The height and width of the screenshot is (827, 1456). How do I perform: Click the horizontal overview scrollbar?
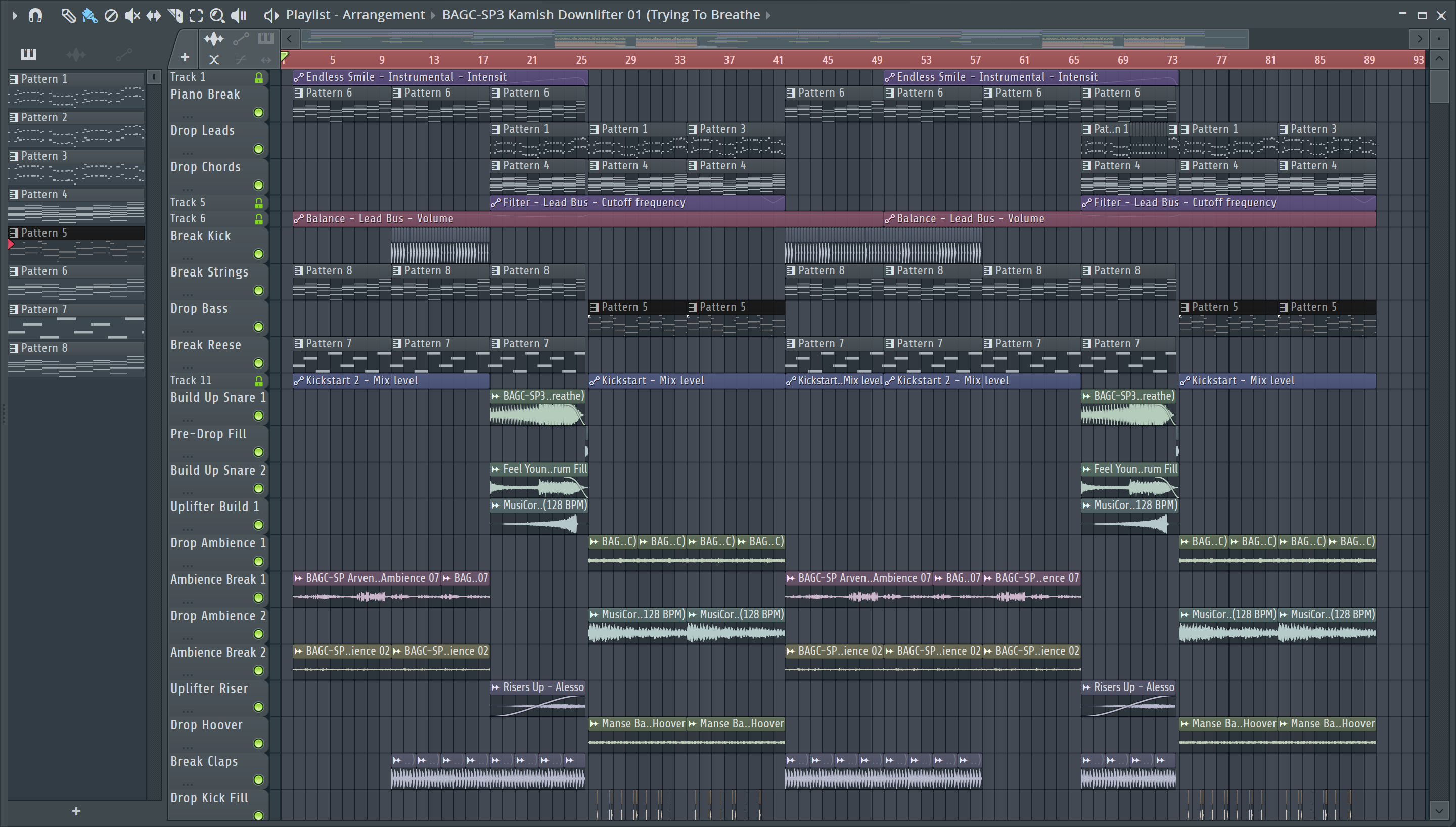pos(774,38)
